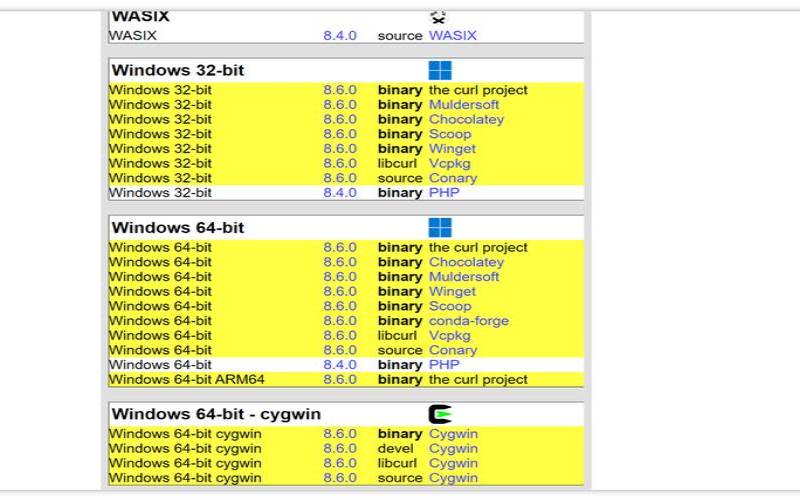Viewport: 800px width, 500px height.
Task: Select the 'Windows 64-bit ARM64' row label
Action: point(187,380)
